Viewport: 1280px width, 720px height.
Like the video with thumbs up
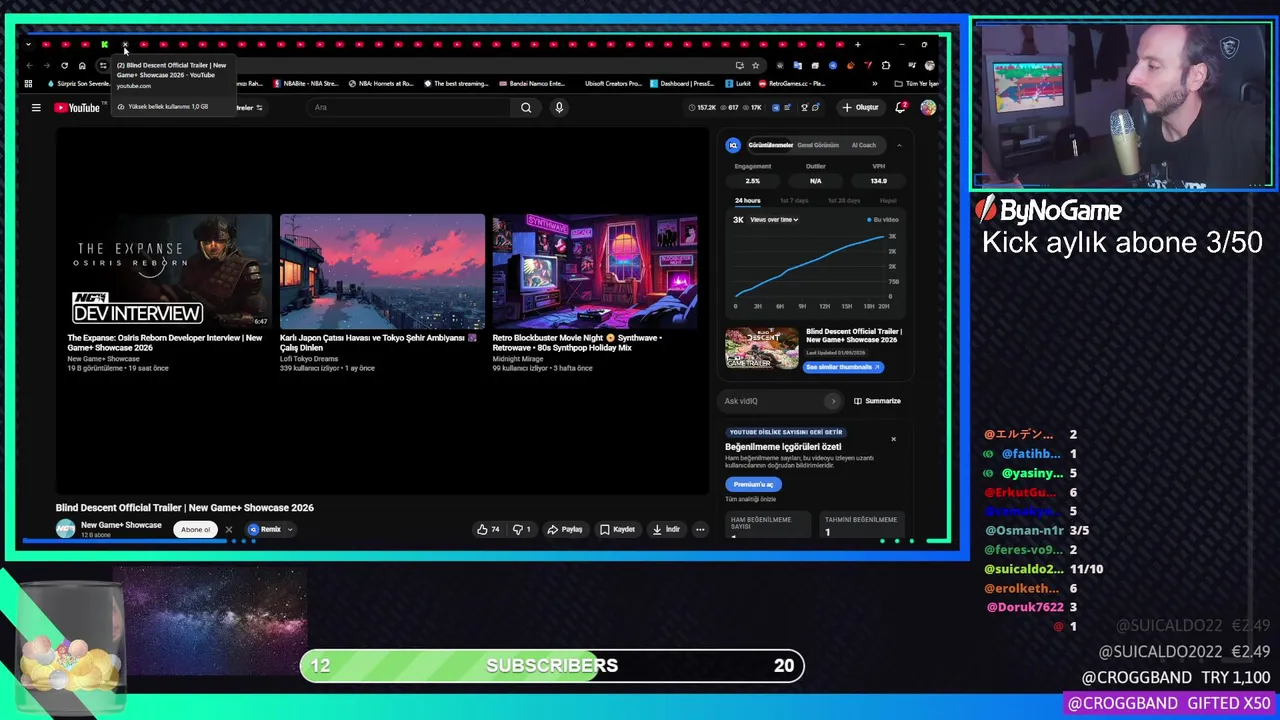pos(488,530)
